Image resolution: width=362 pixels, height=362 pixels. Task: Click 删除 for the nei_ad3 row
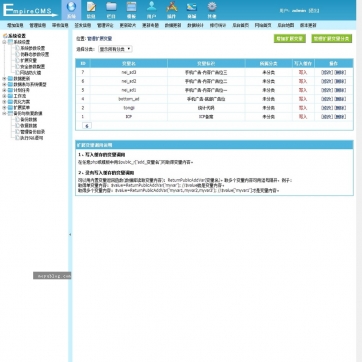[340, 72]
